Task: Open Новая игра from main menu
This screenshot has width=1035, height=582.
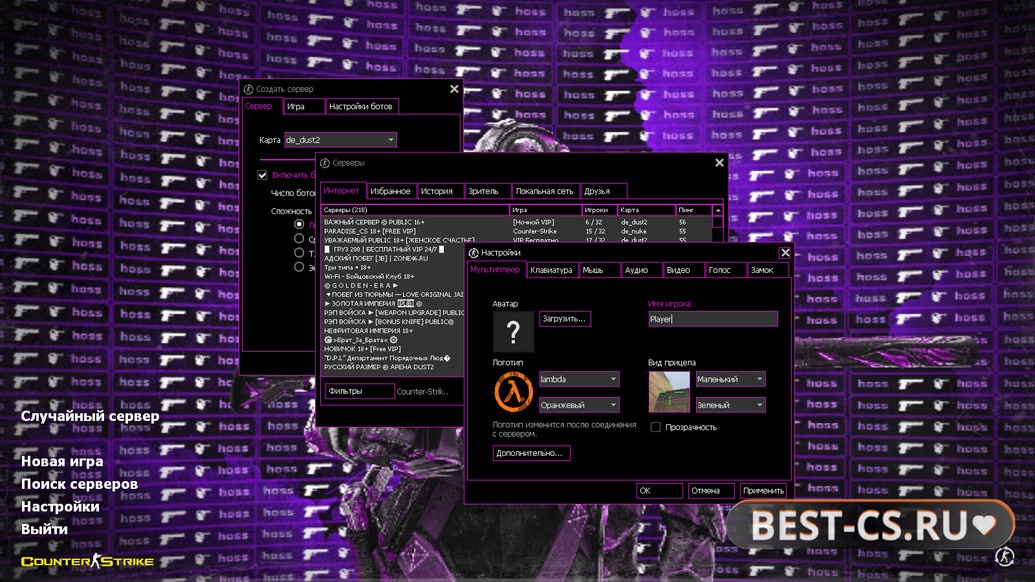Action: [62, 461]
